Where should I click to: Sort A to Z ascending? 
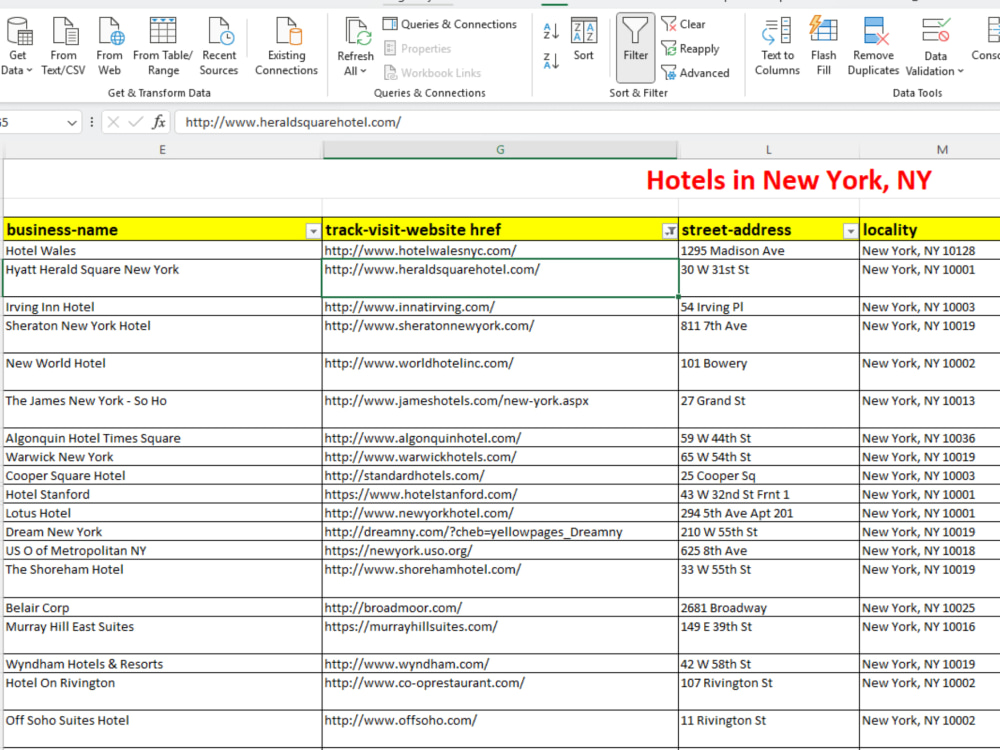click(551, 30)
